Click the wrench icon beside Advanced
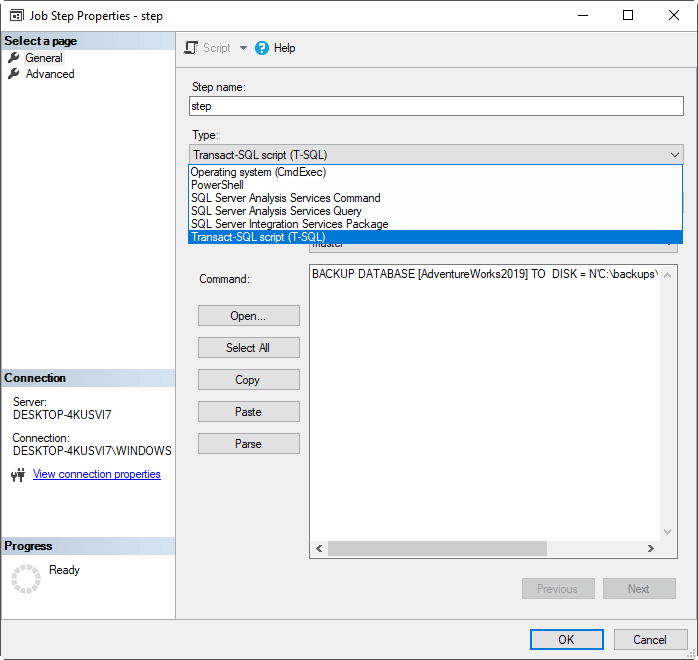The image size is (698, 660). point(14,73)
